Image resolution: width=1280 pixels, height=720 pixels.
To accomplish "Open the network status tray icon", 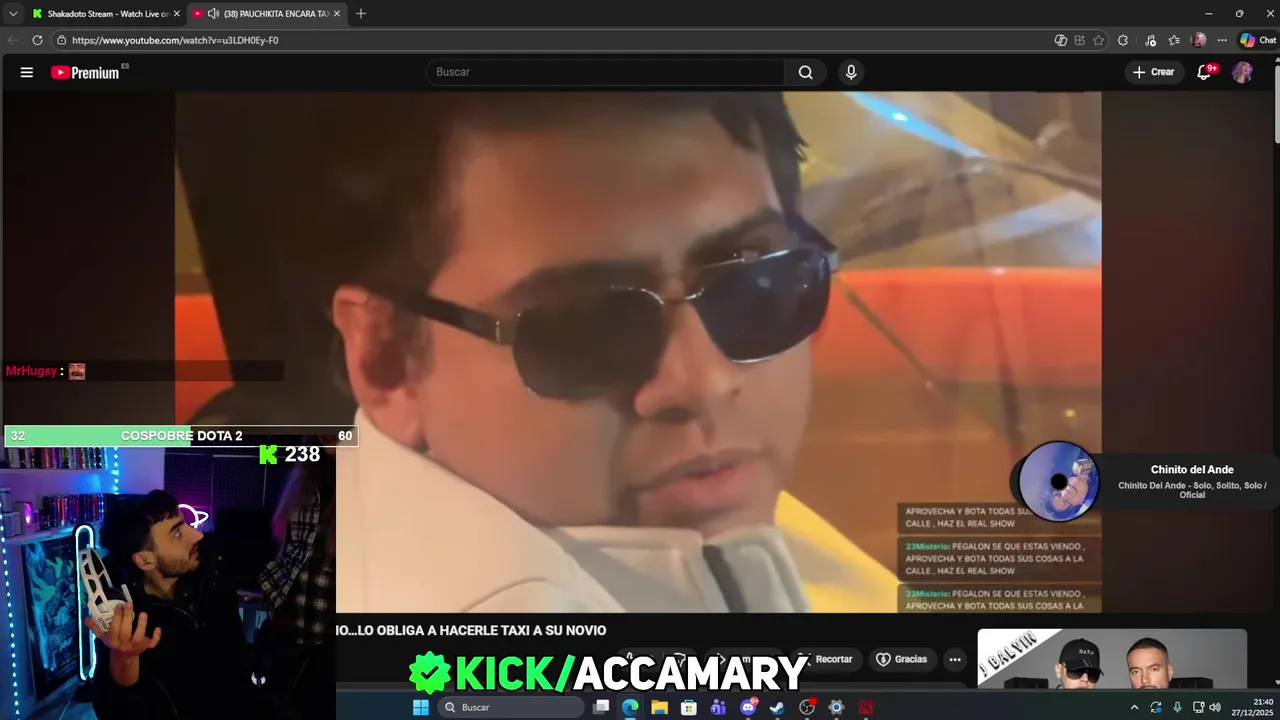I will coord(1198,707).
